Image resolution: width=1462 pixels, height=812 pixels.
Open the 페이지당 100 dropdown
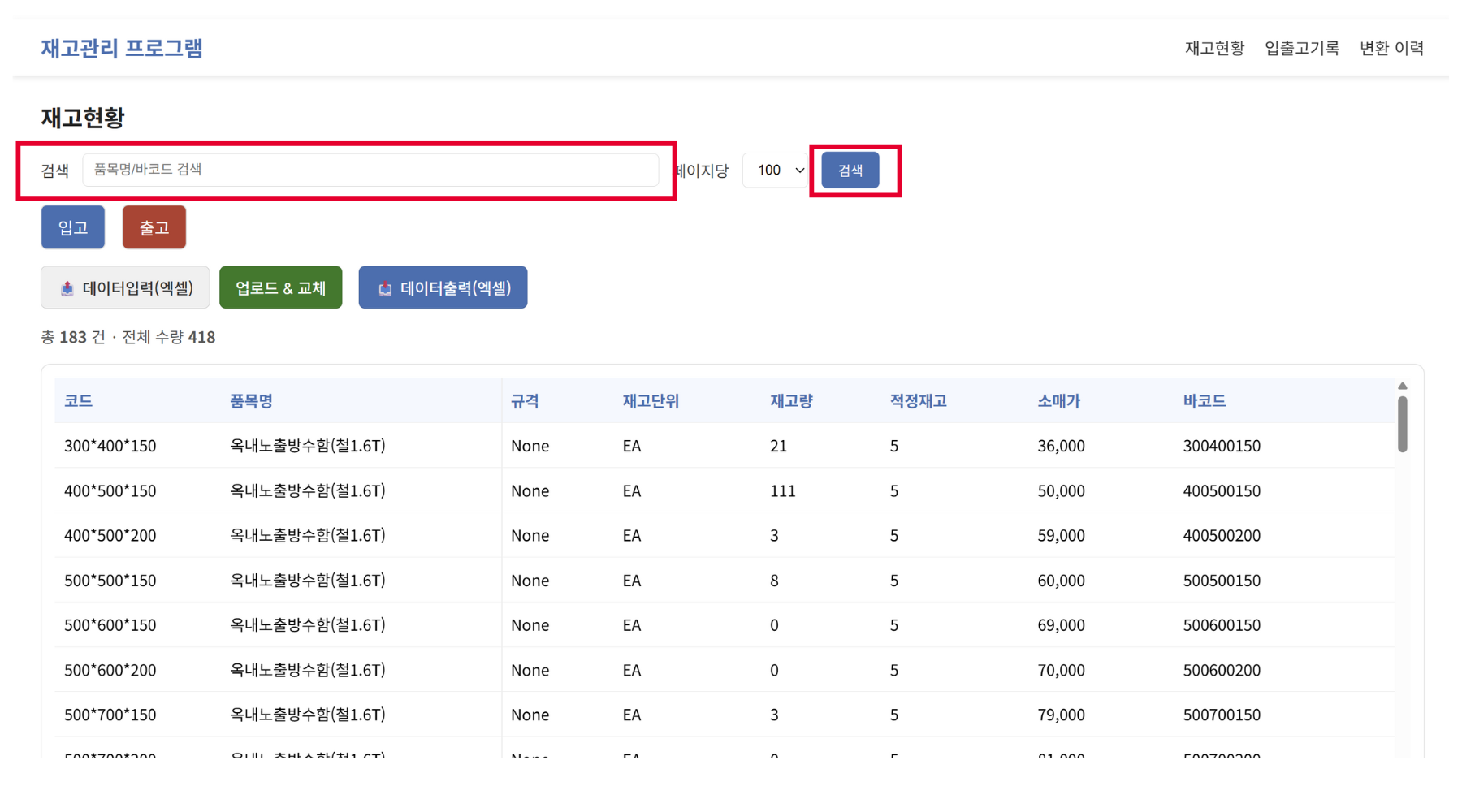click(x=776, y=171)
